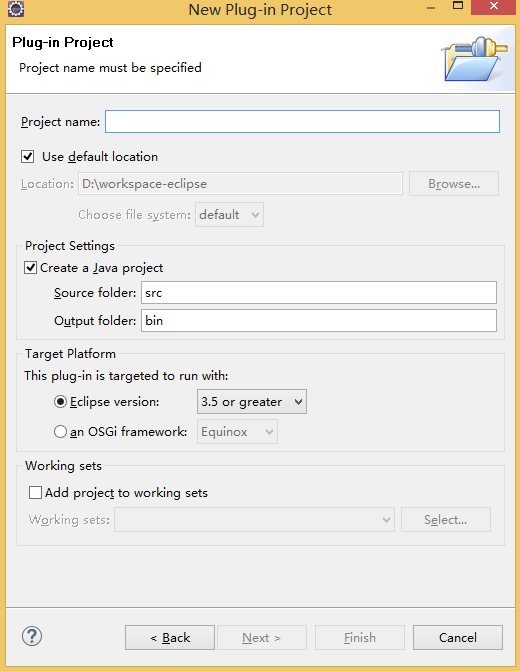
Task: Click the Browse... location button
Action: [x=454, y=184]
